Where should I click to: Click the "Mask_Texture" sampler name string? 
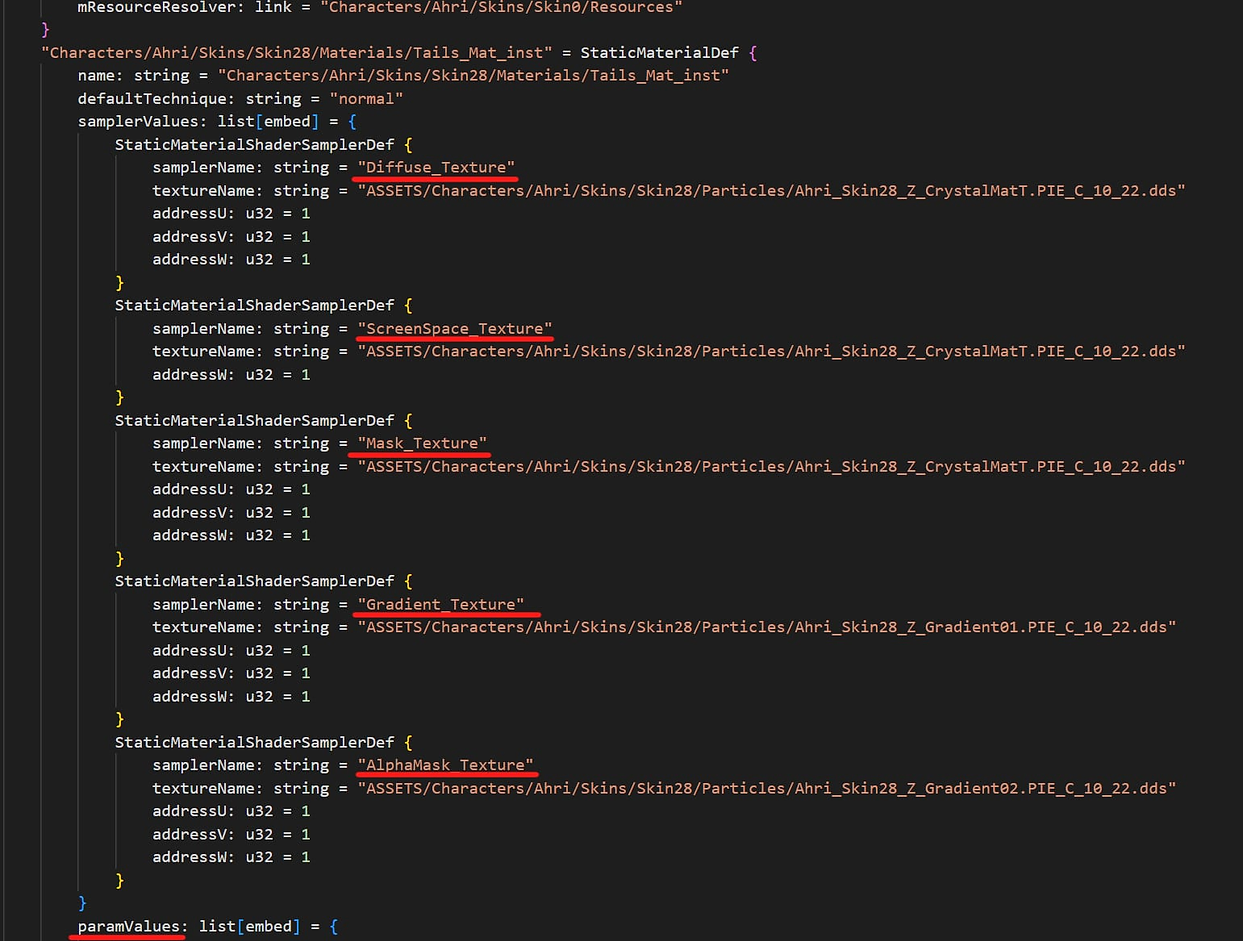(x=422, y=443)
